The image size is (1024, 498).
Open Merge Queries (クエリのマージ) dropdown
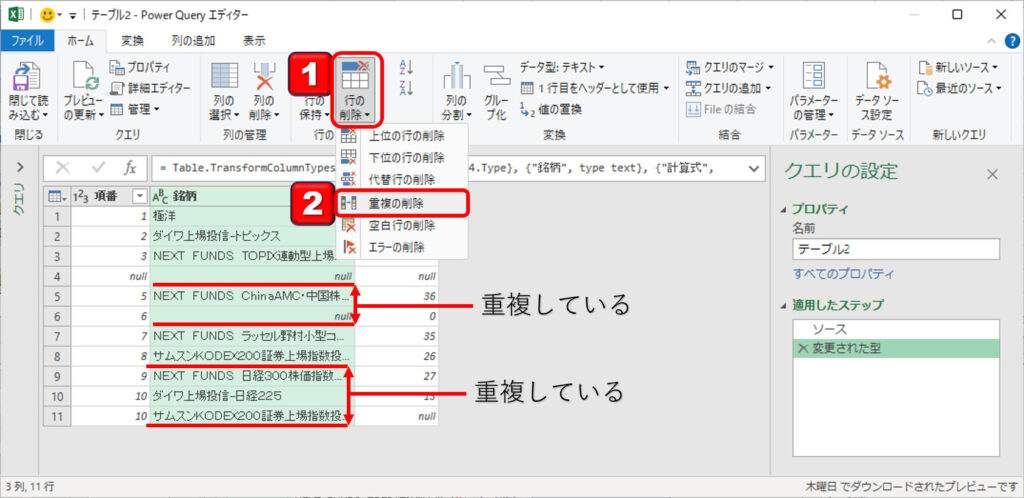coord(729,67)
